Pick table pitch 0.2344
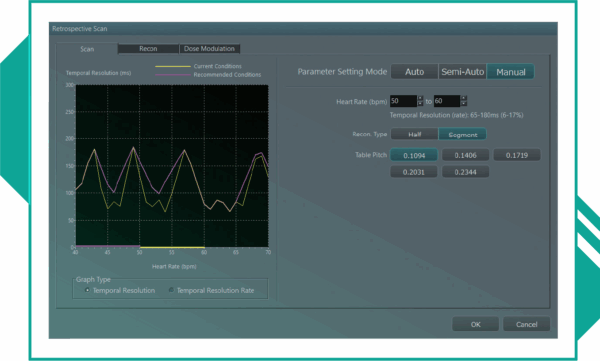This screenshot has height=361, width=600. (465, 172)
